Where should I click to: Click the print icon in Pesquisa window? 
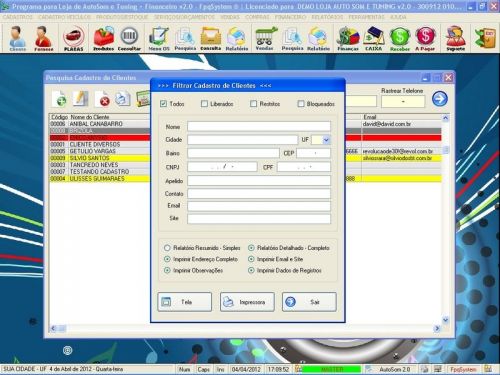tap(122, 99)
